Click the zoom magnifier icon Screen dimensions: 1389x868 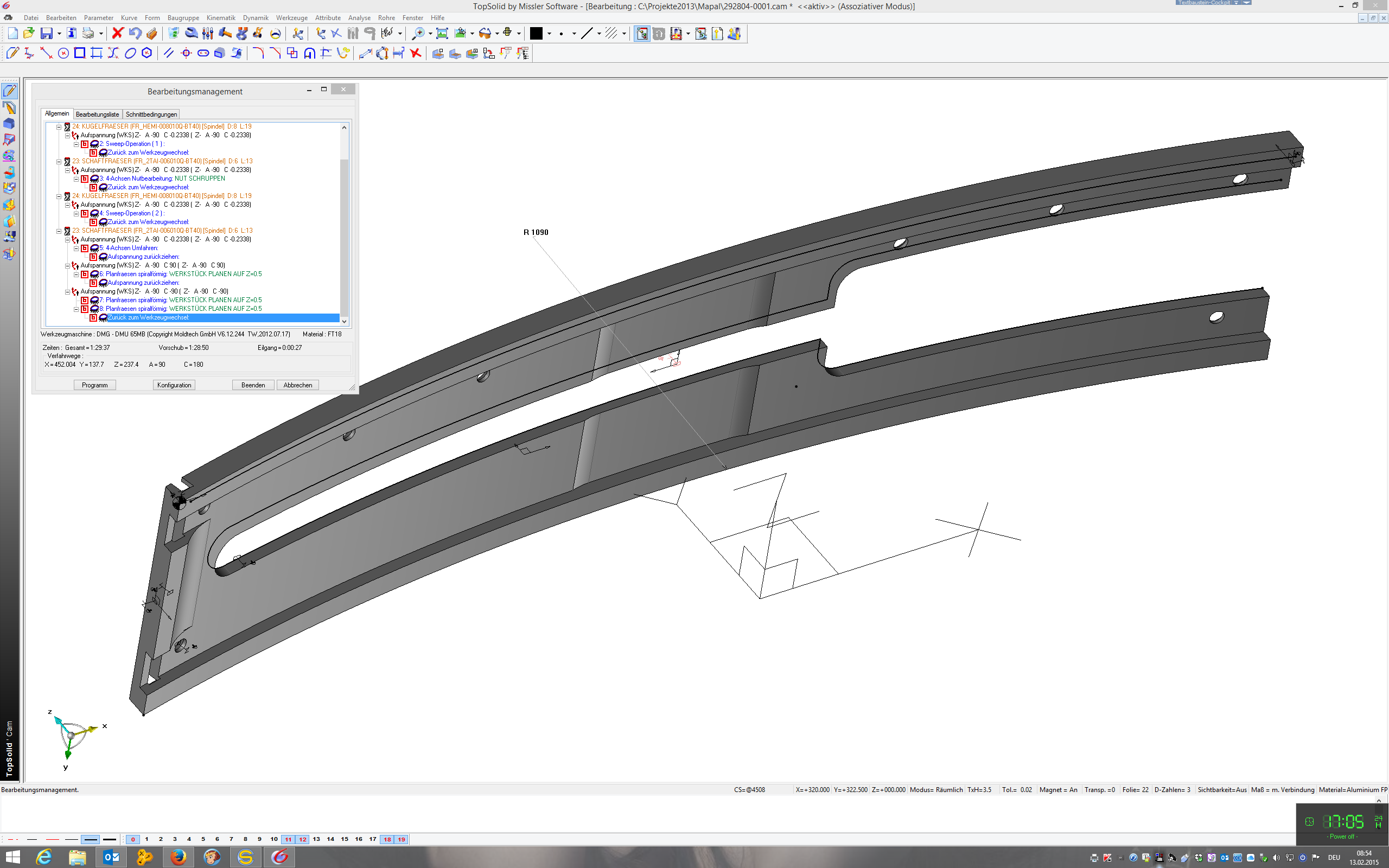pyautogui.click(x=419, y=33)
